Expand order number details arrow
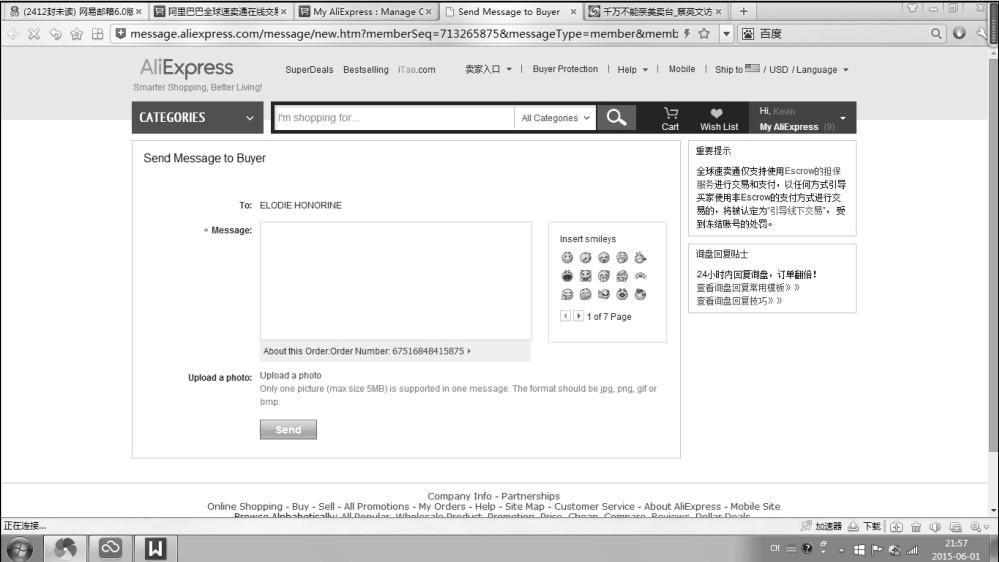Image resolution: width=999 pixels, height=562 pixels. coord(470,351)
